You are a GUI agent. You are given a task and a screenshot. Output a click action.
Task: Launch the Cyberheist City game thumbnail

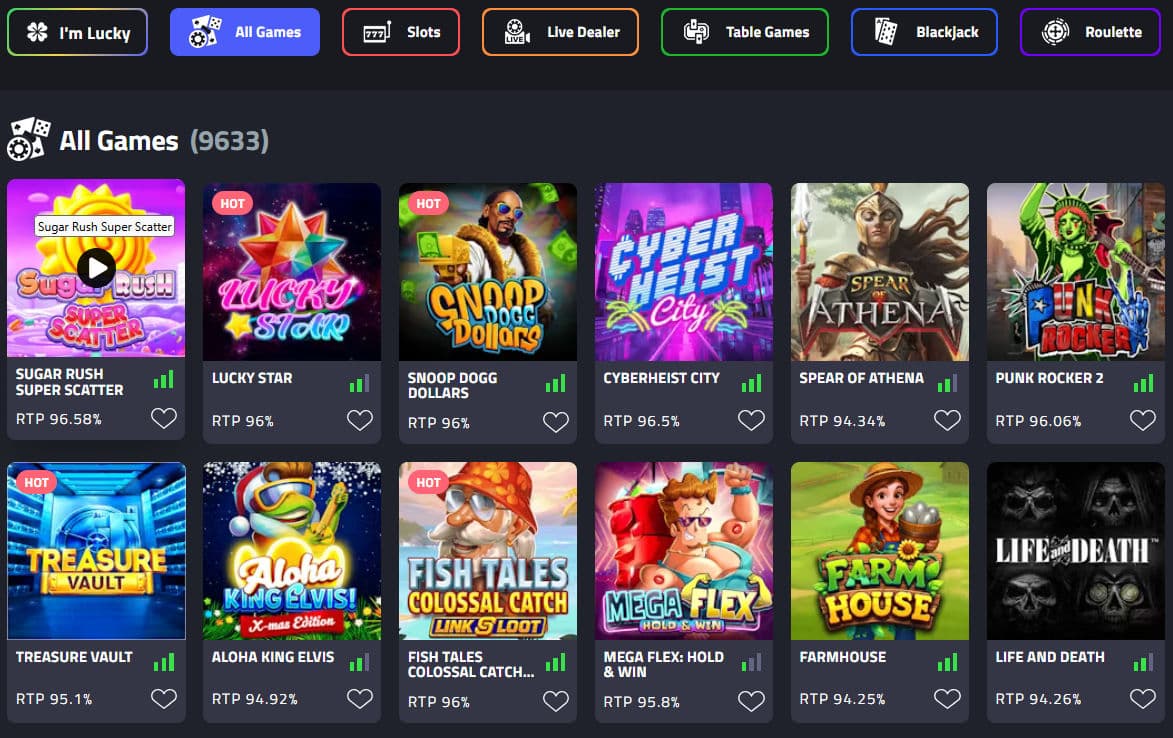pos(684,271)
